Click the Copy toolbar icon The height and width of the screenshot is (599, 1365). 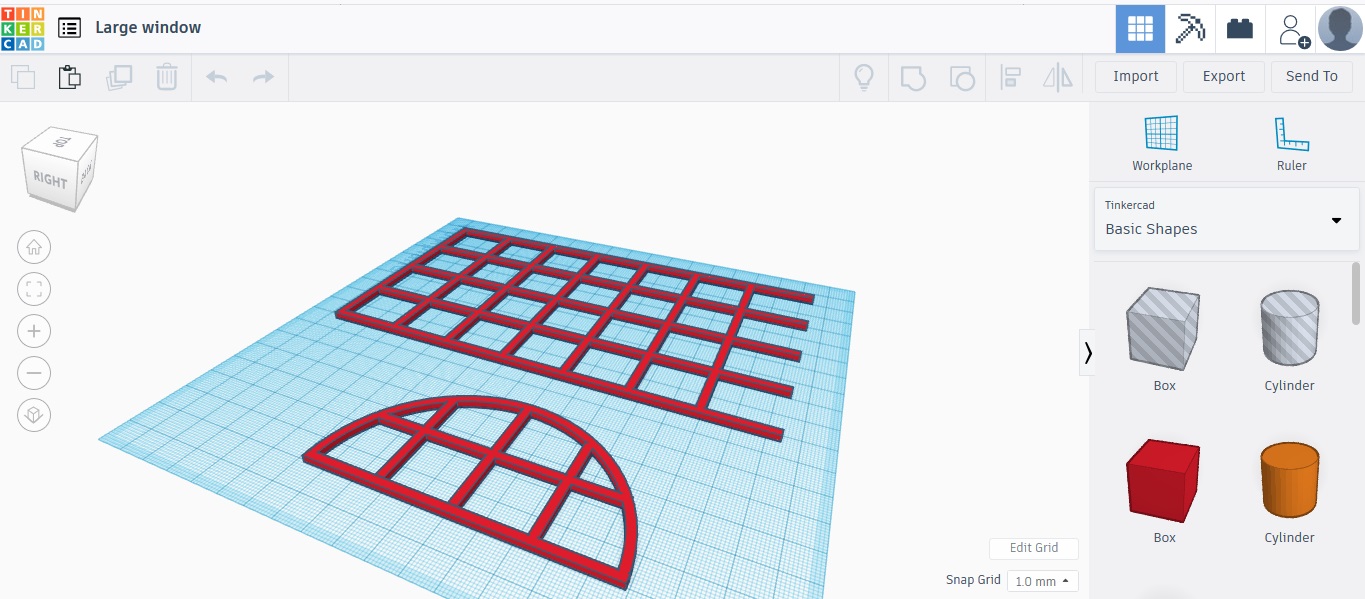[x=22, y=77]
